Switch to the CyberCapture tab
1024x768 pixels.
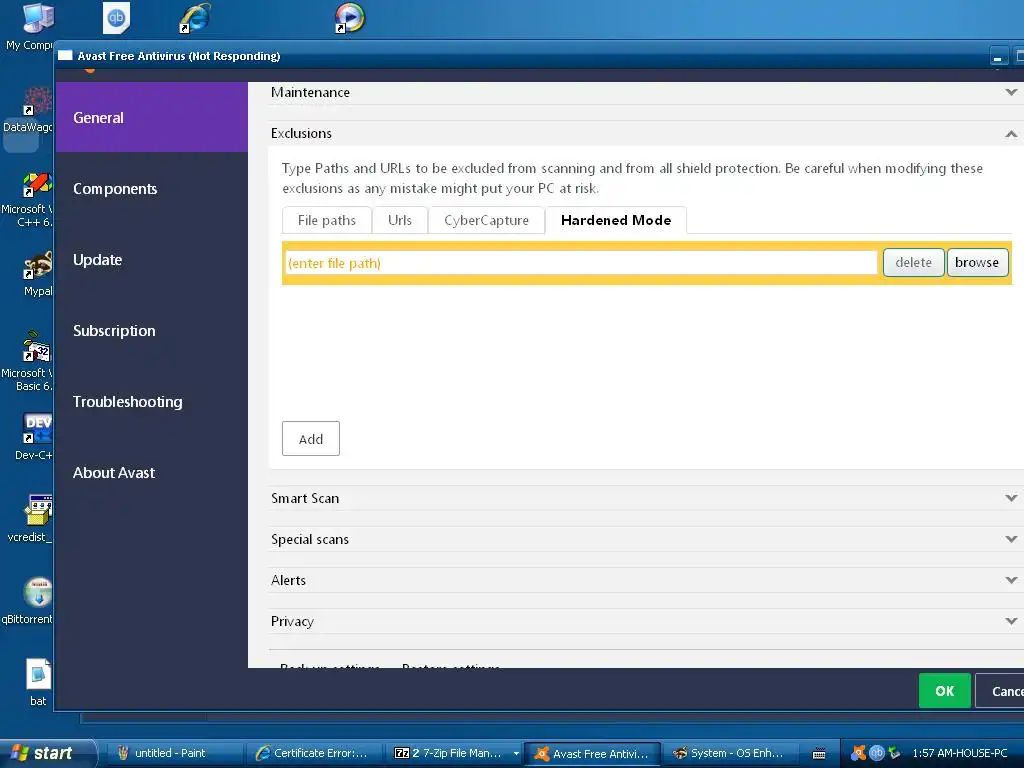[487, 220]
